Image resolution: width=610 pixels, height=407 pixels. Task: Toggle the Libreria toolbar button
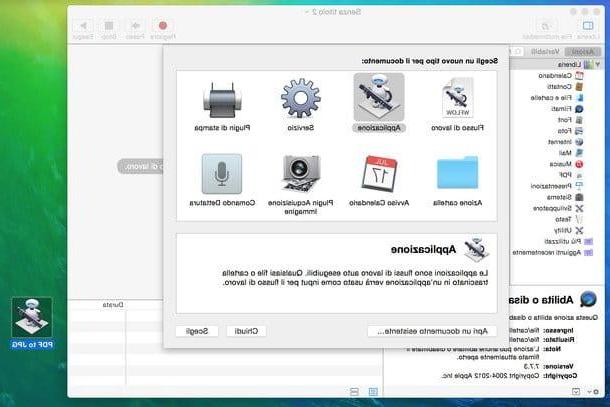(588, 29)
